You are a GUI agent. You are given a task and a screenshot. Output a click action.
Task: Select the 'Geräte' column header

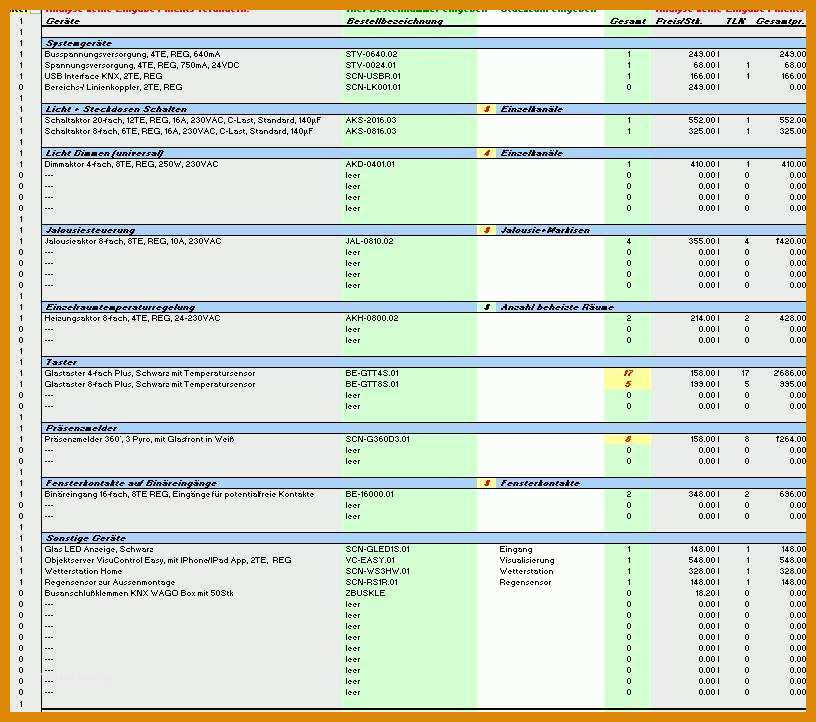point(62,21)
